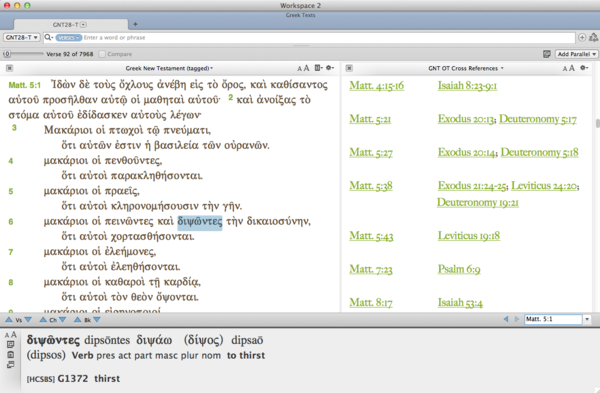Image resolution: width=600 pixels, height=393 pixels.
Task: Go to previous chapter with Ch up arrow
Action: click(x=43, y=320)
